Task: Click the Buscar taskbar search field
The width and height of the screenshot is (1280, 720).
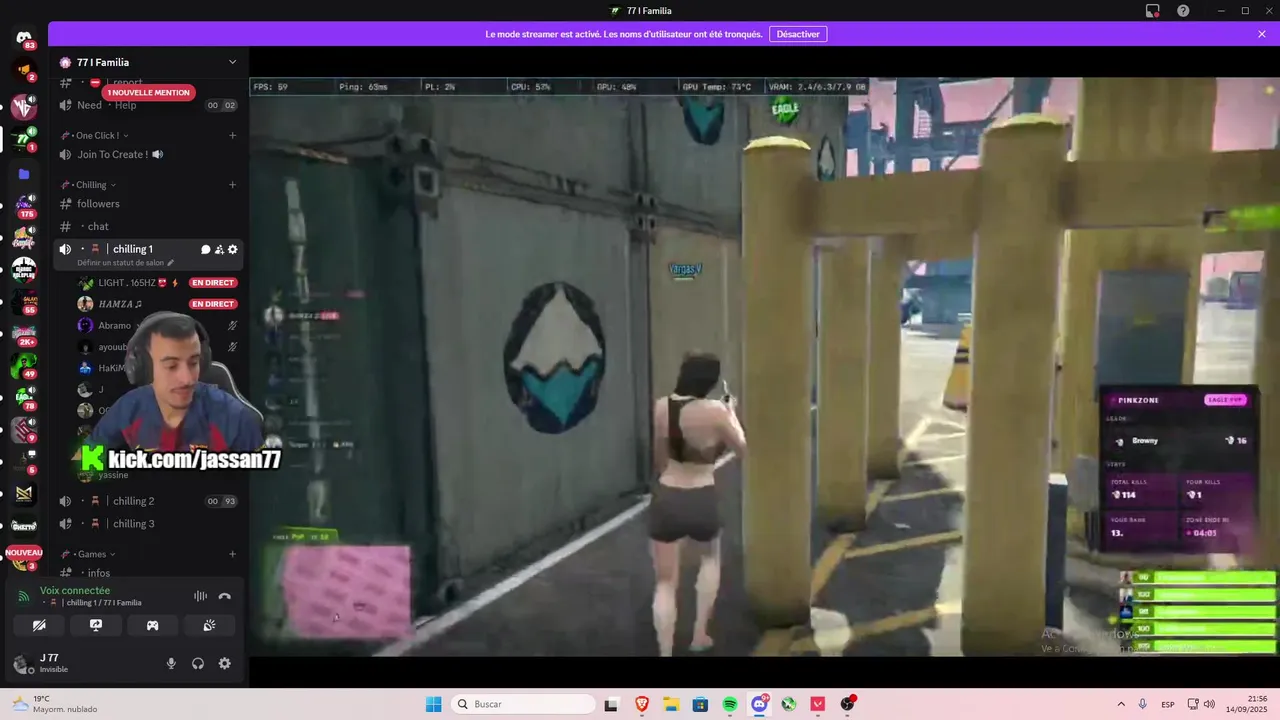Action: 522,704
